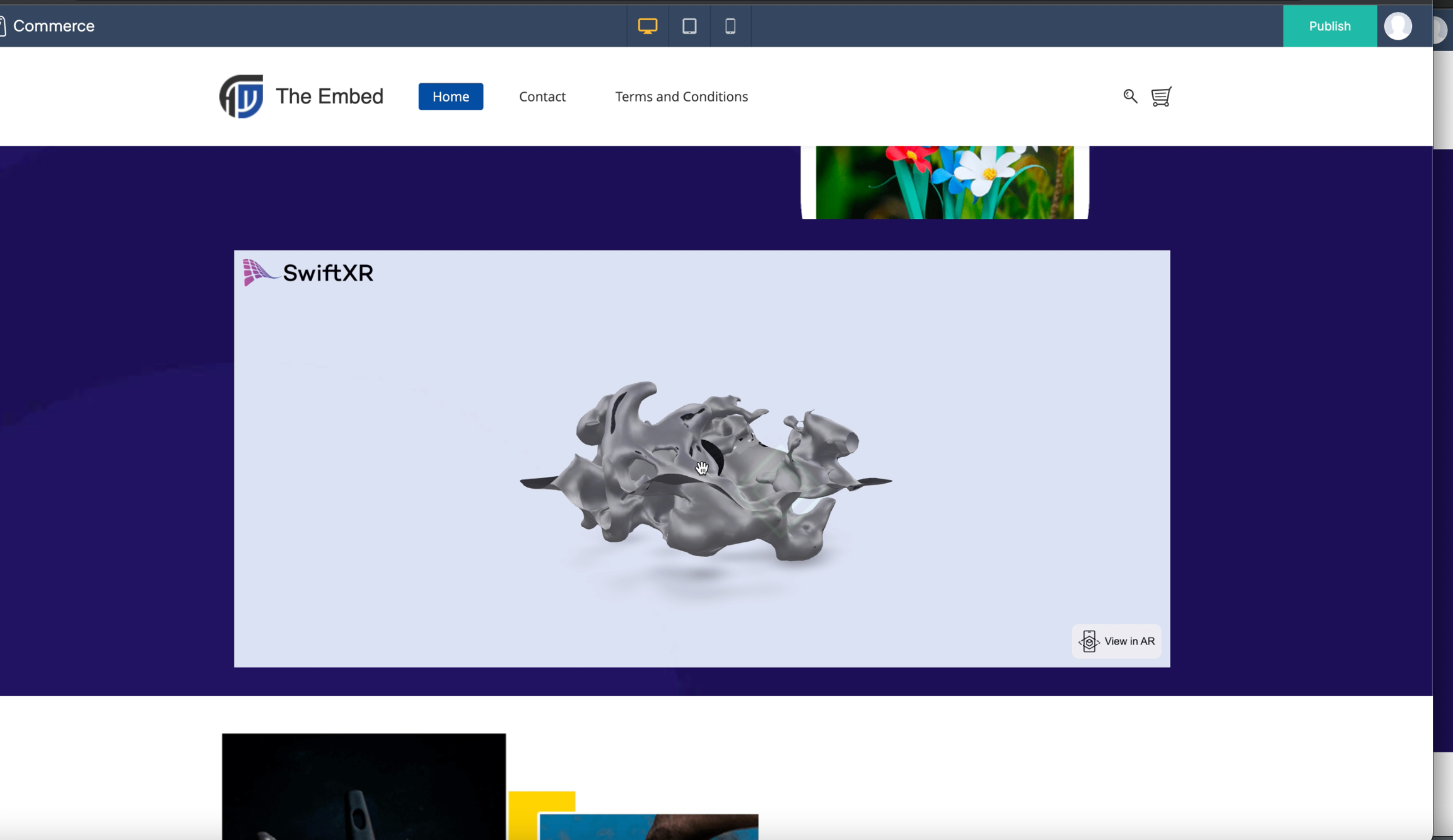The width and height of the screenshot is (1453, 840).
Task: Switch to tablet preview icon
Action: 689,26
